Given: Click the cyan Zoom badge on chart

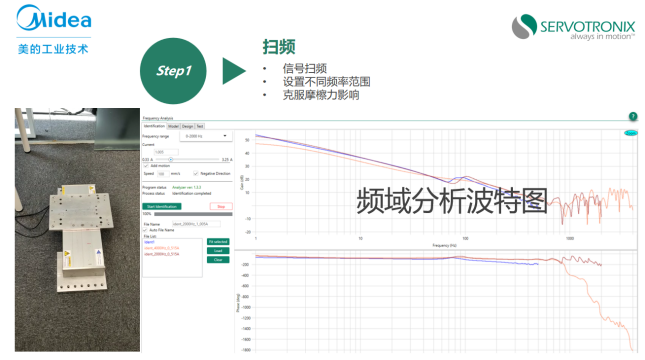Looking at the screenshot, I should 630,133.
